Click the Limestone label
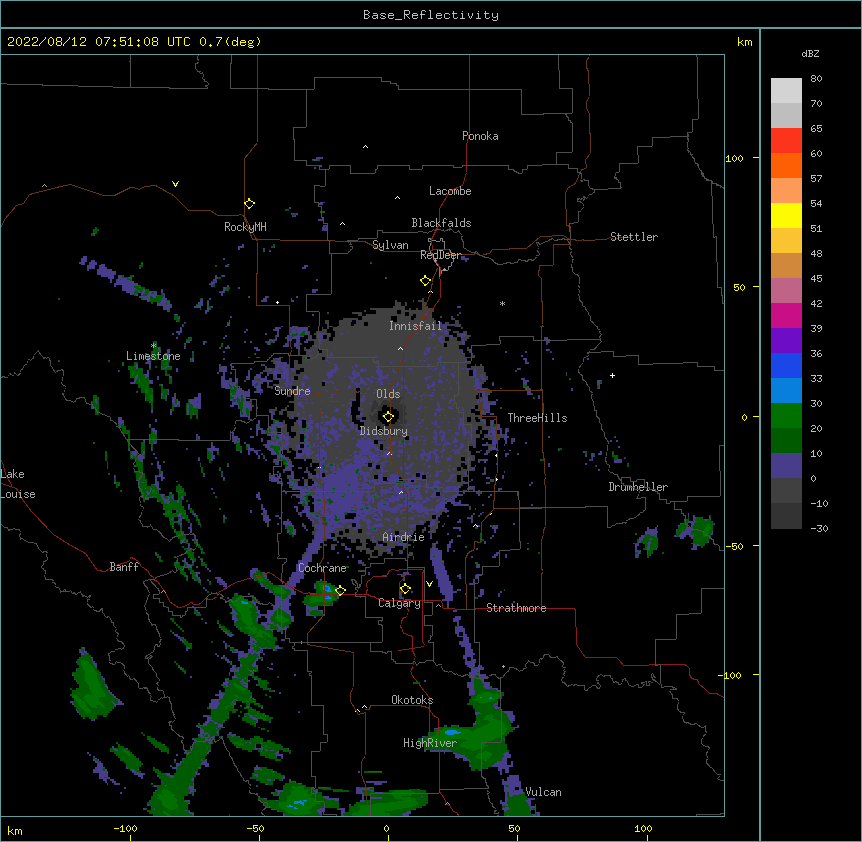The width and height of the screenshot is (862, 842). coord(153,356)
